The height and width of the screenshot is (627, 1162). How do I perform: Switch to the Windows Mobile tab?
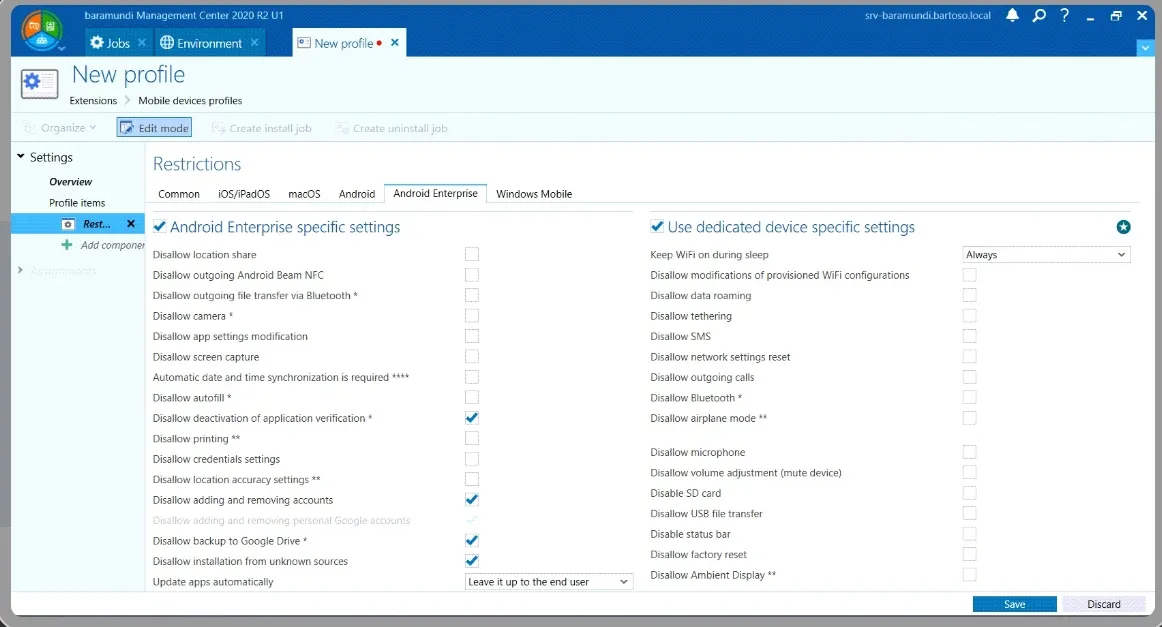534,194
